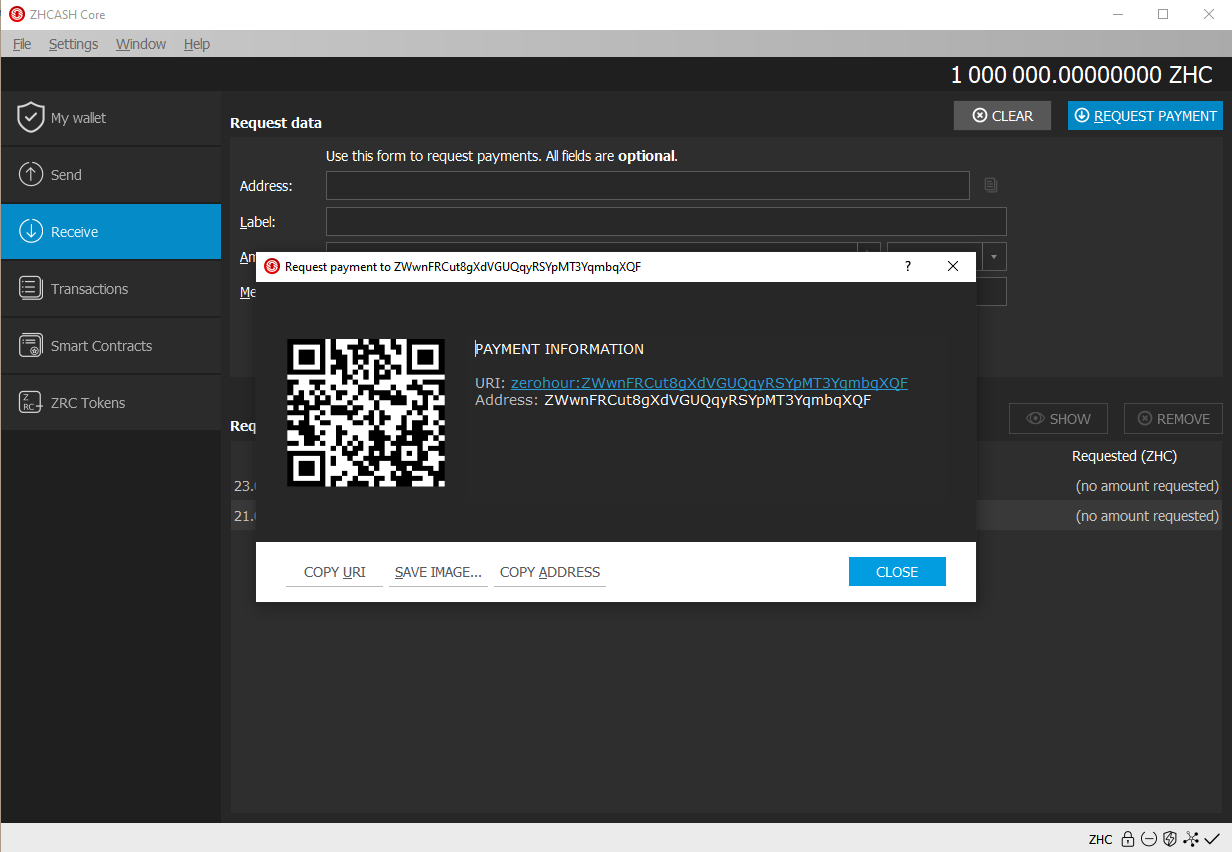The height and width of the screenshot is (852, 1232).
Task: Select '(no amount requested)' in the 21. row
Action: pos(1147,516)
